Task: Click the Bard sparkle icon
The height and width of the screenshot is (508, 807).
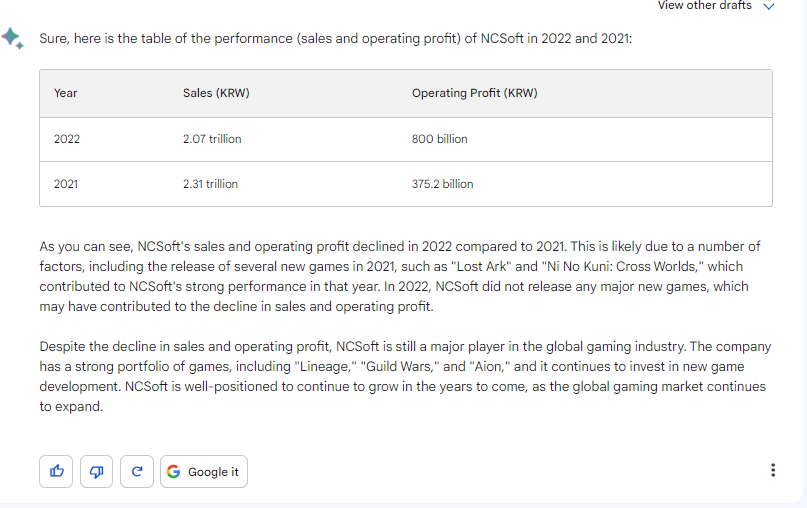Action: click(x=12, y=38)
